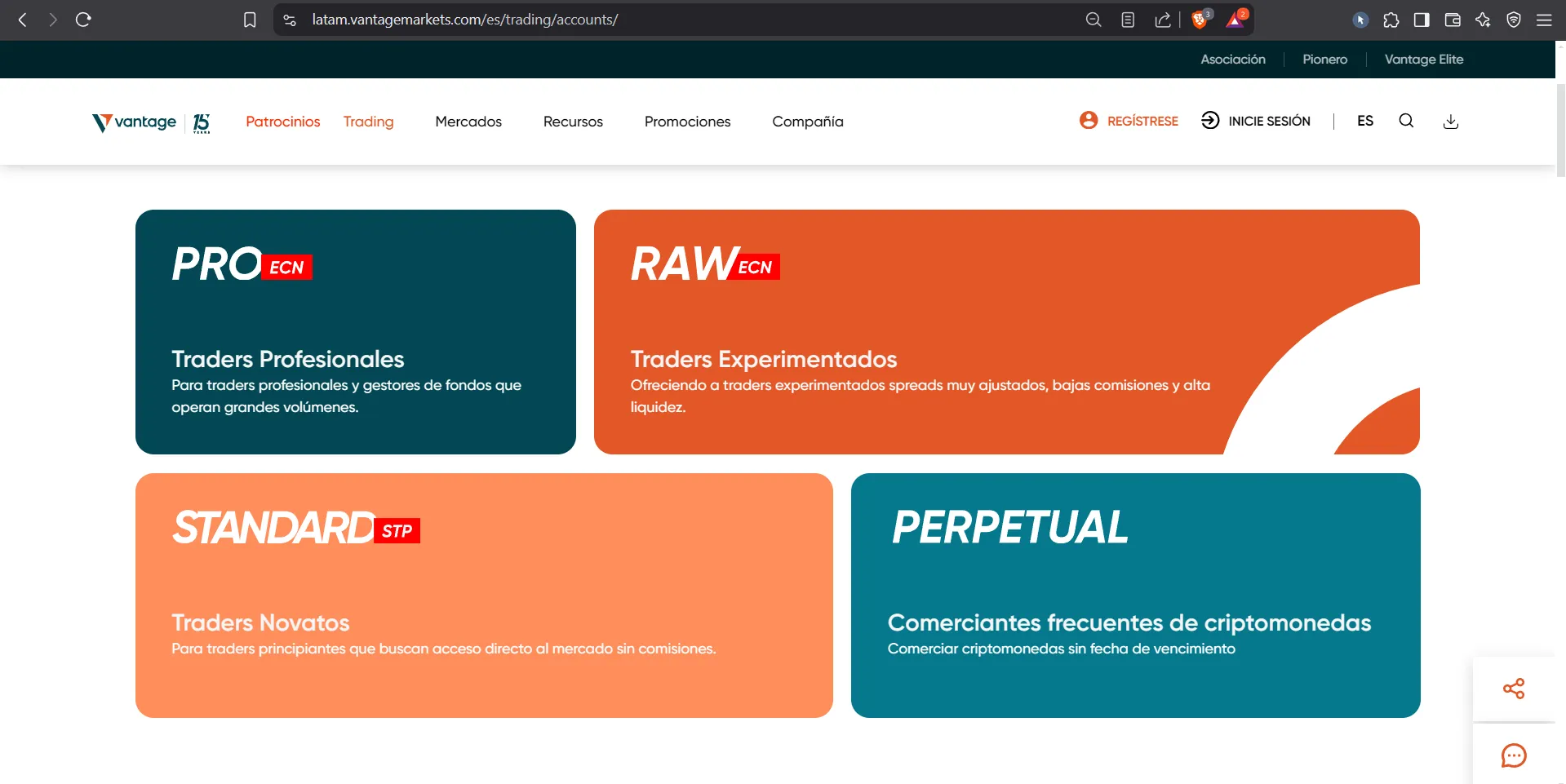Click the download icon in site header

pyautogui.click(x=1451, y=122)
